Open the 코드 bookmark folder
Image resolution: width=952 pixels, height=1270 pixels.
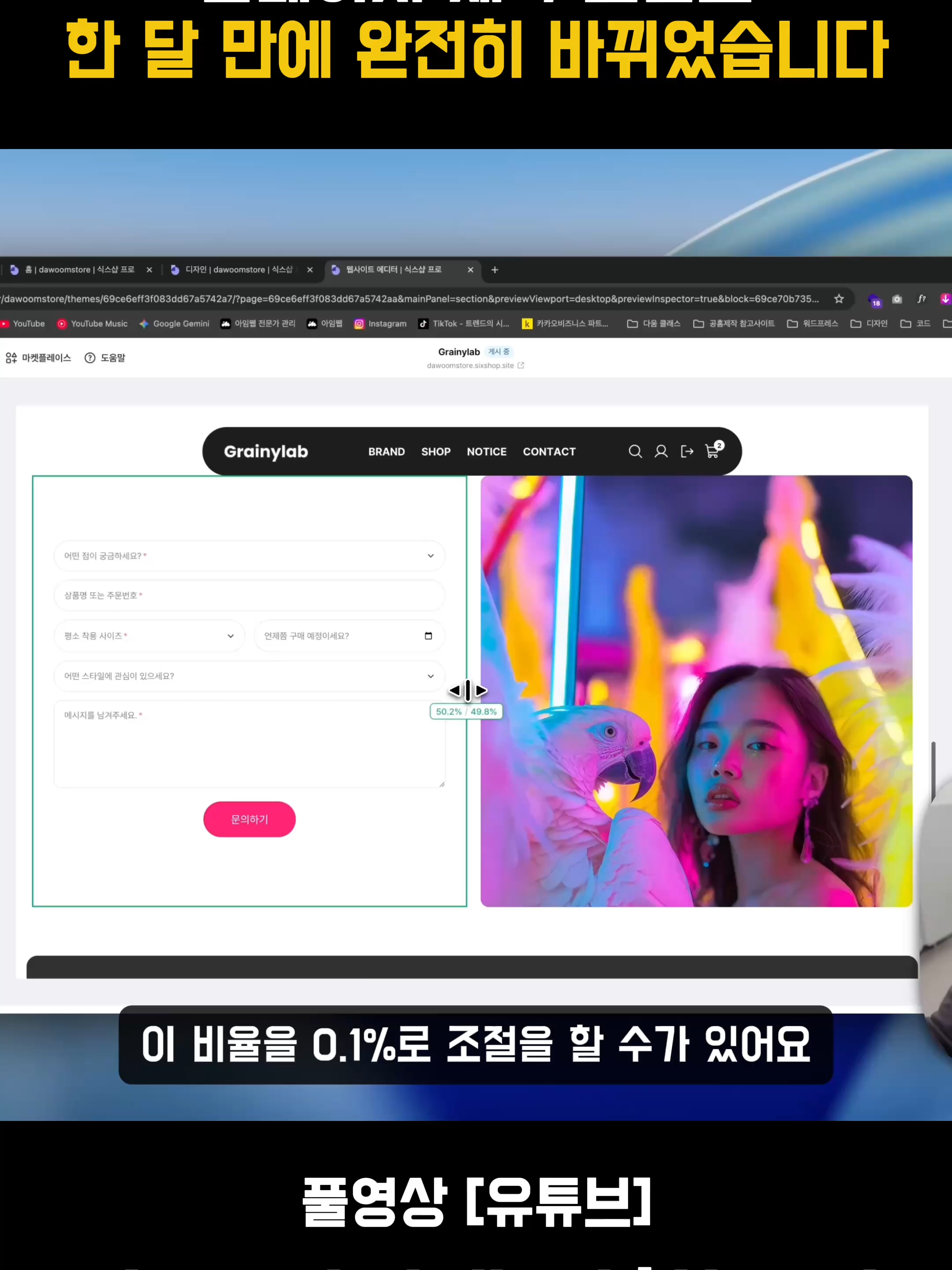915,324
